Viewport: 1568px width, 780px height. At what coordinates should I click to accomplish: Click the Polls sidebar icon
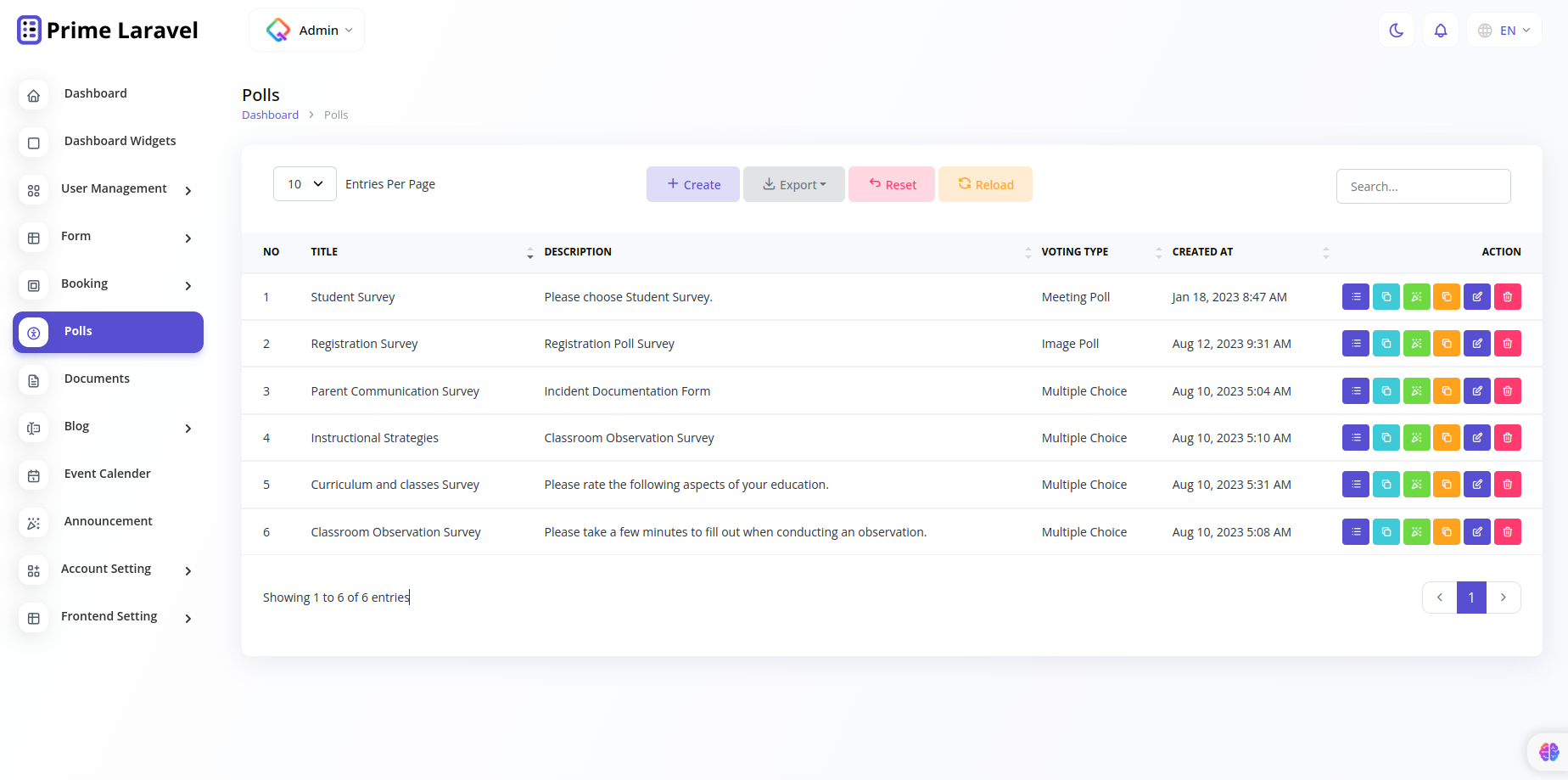33,332
